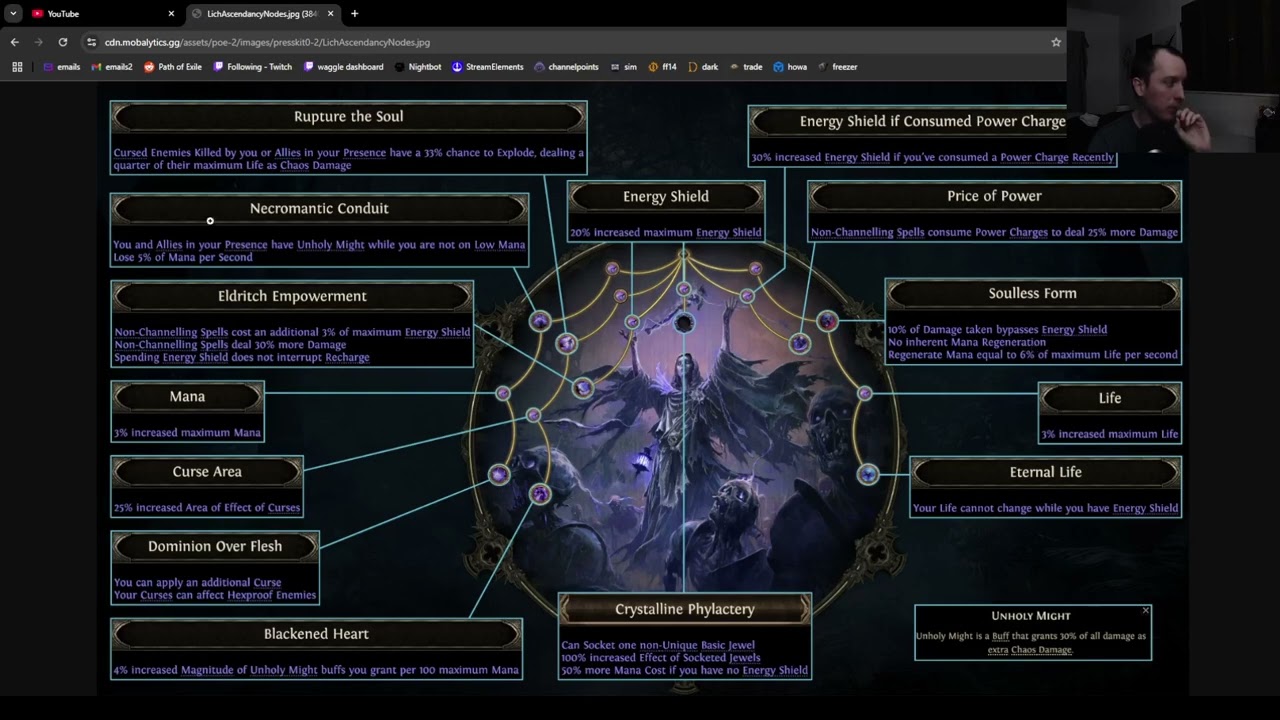Click the Curse Area title banner
The width and height of the screenshot is (1280, 720).
tap(207, 472)
